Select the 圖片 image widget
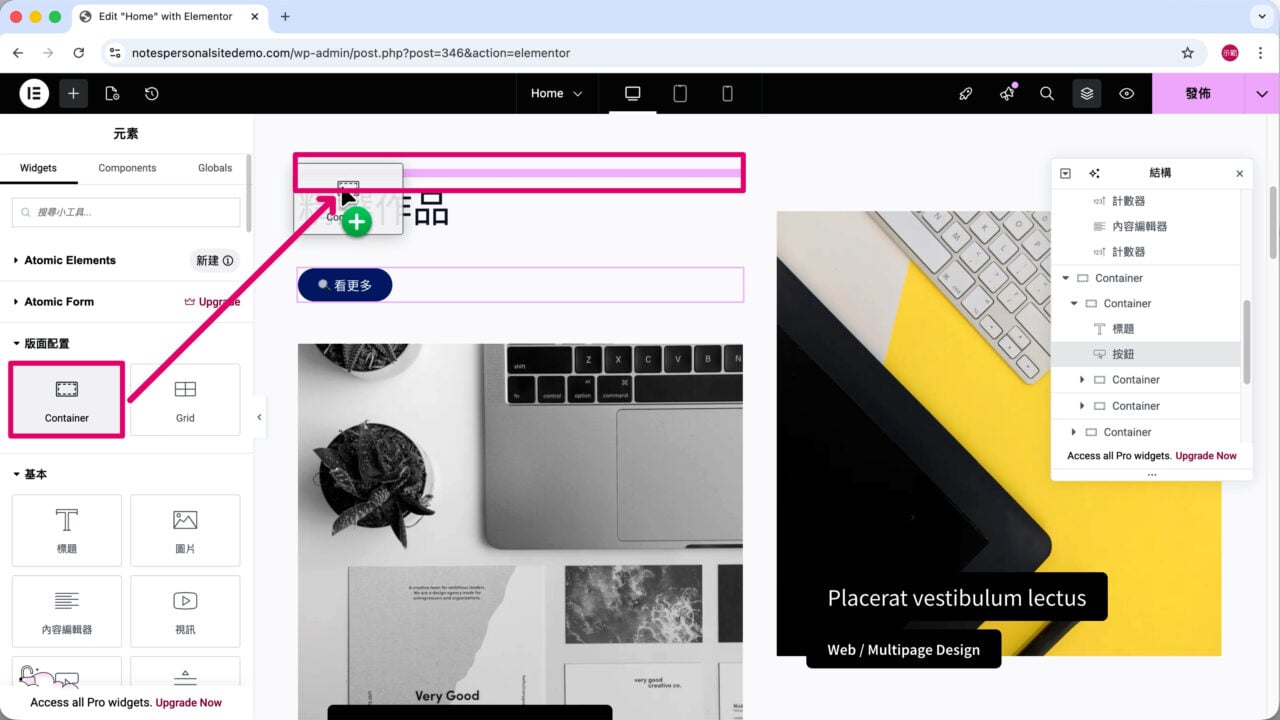The height and width of the screenshot is (720, 1280). [185, 530]
